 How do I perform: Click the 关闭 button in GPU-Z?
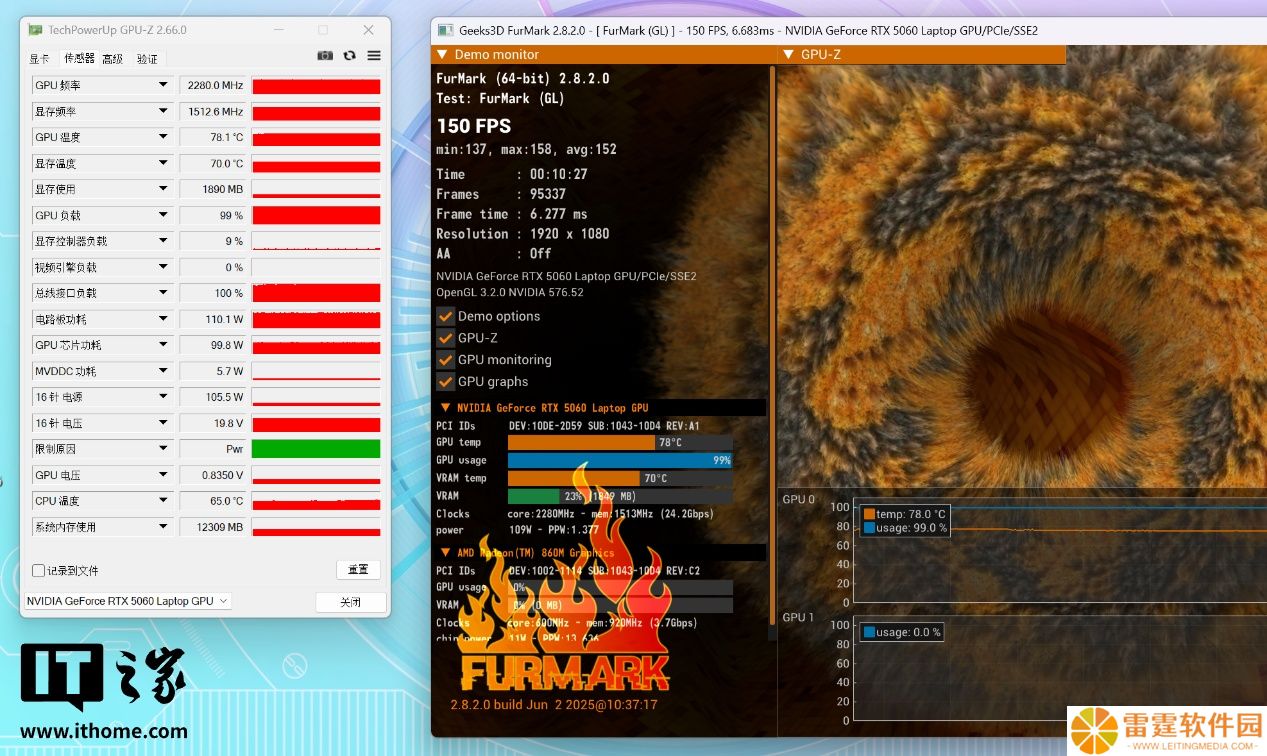(x=350, y=602)
